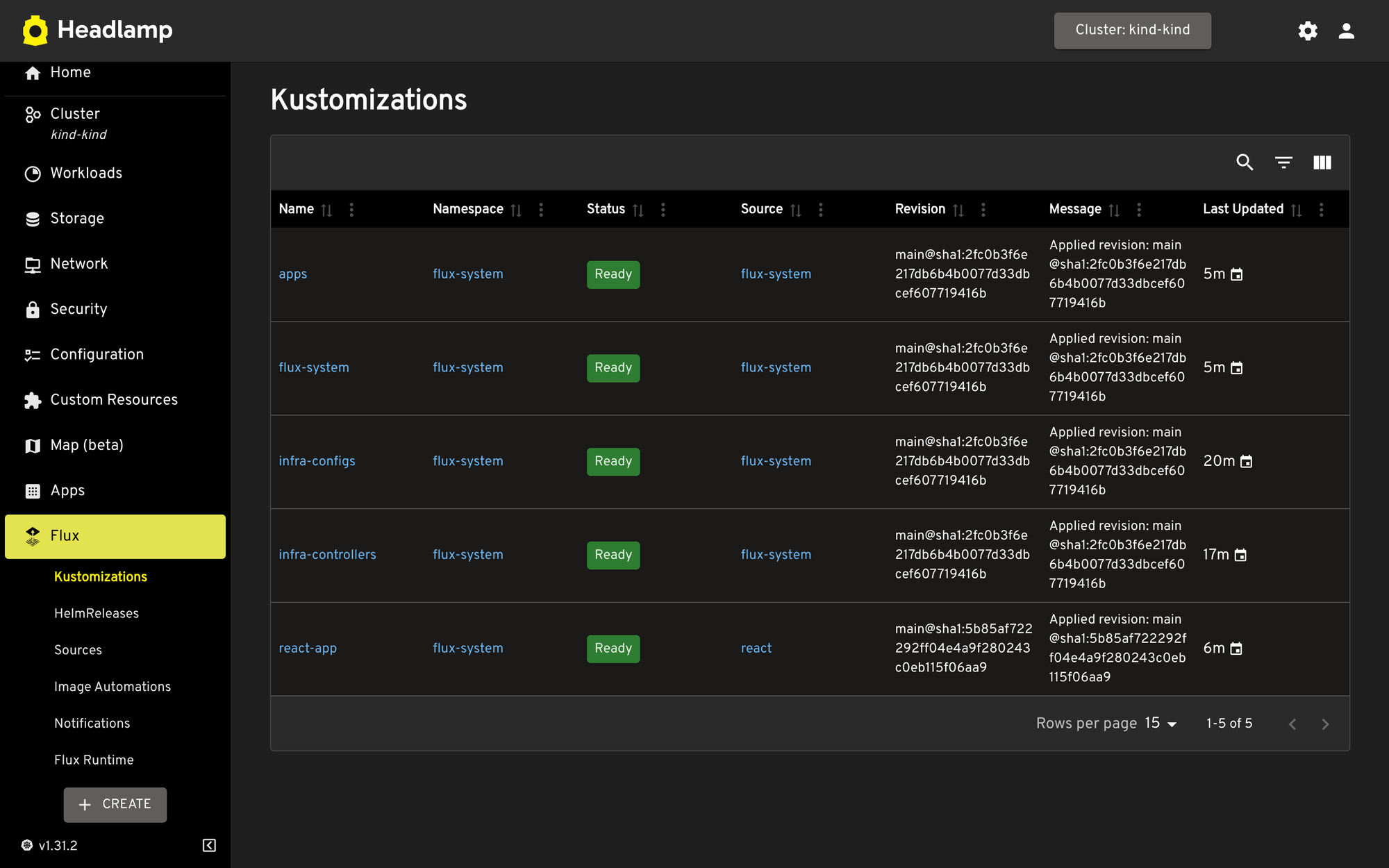Screen dimensions: 1389x868
Task: Open Flux Runtime submenu item
Action: pos(94,760)
